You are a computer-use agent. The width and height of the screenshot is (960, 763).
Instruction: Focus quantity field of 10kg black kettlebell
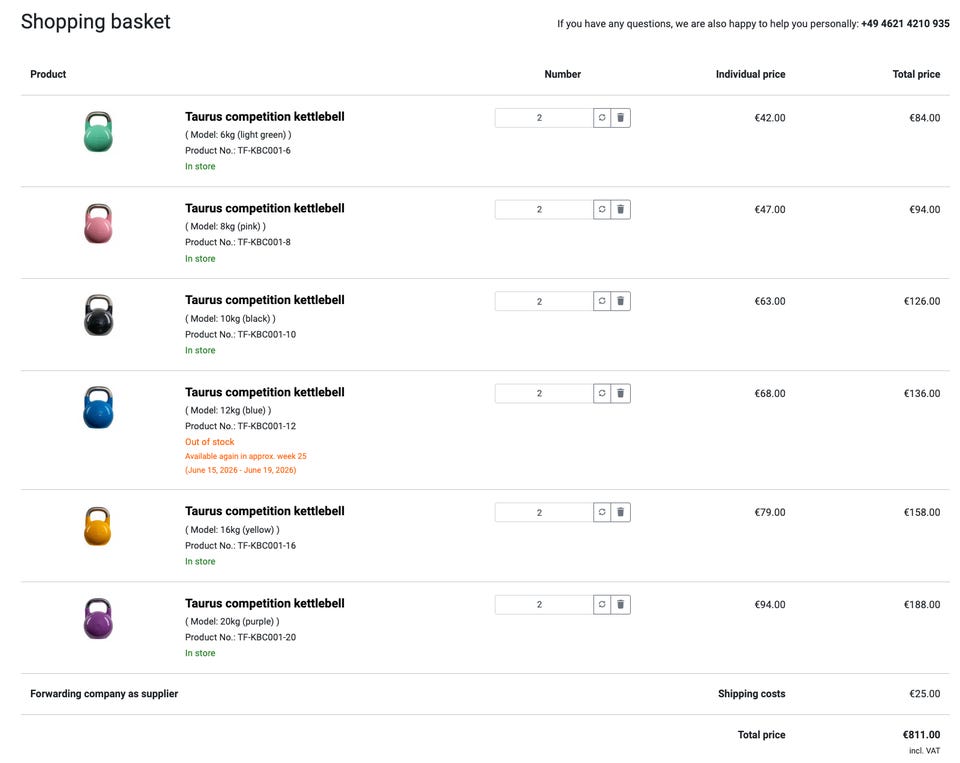tap(543, 301)
